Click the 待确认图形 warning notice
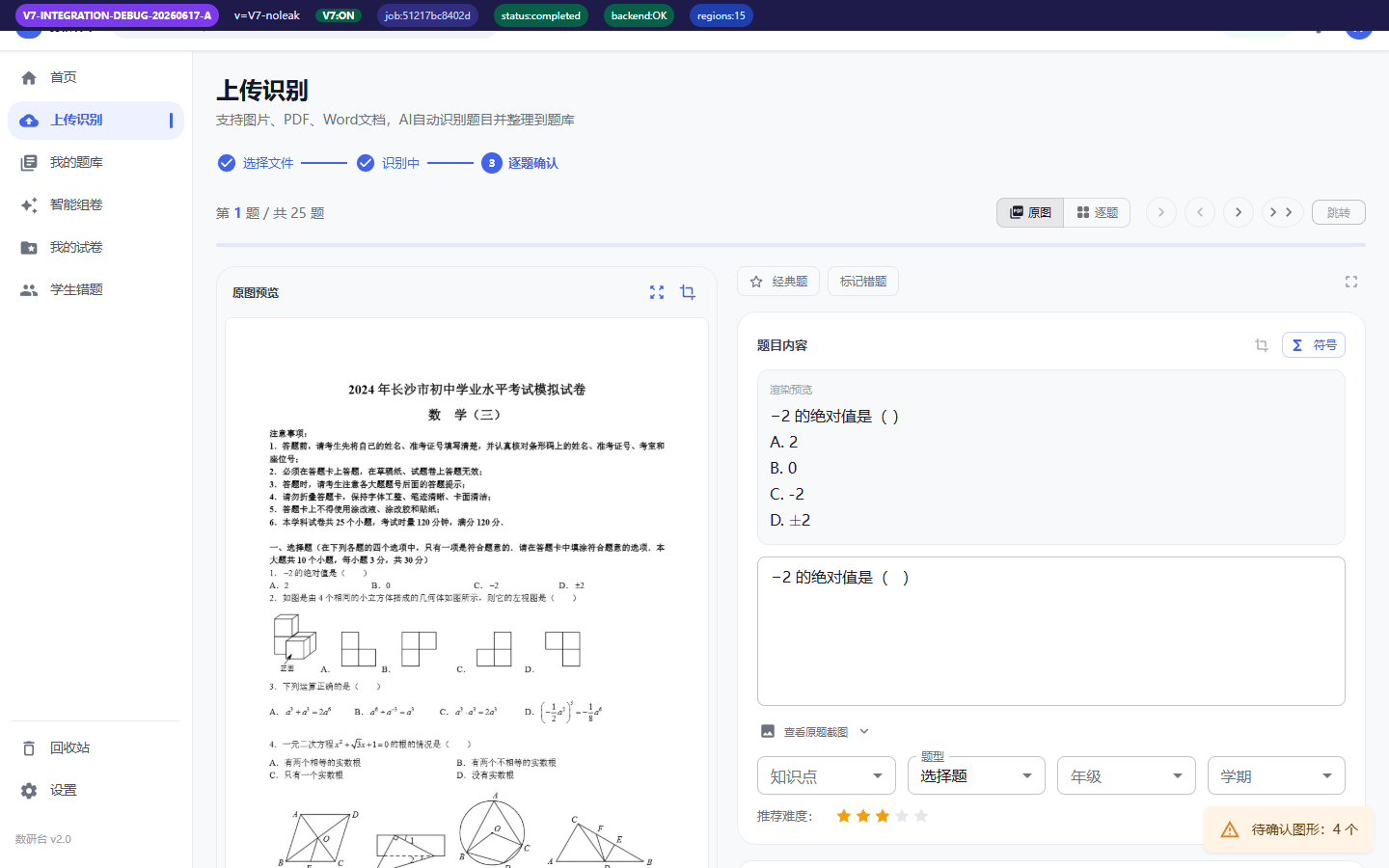The width and height of the screenshot is (1389, 868). 1289,829
